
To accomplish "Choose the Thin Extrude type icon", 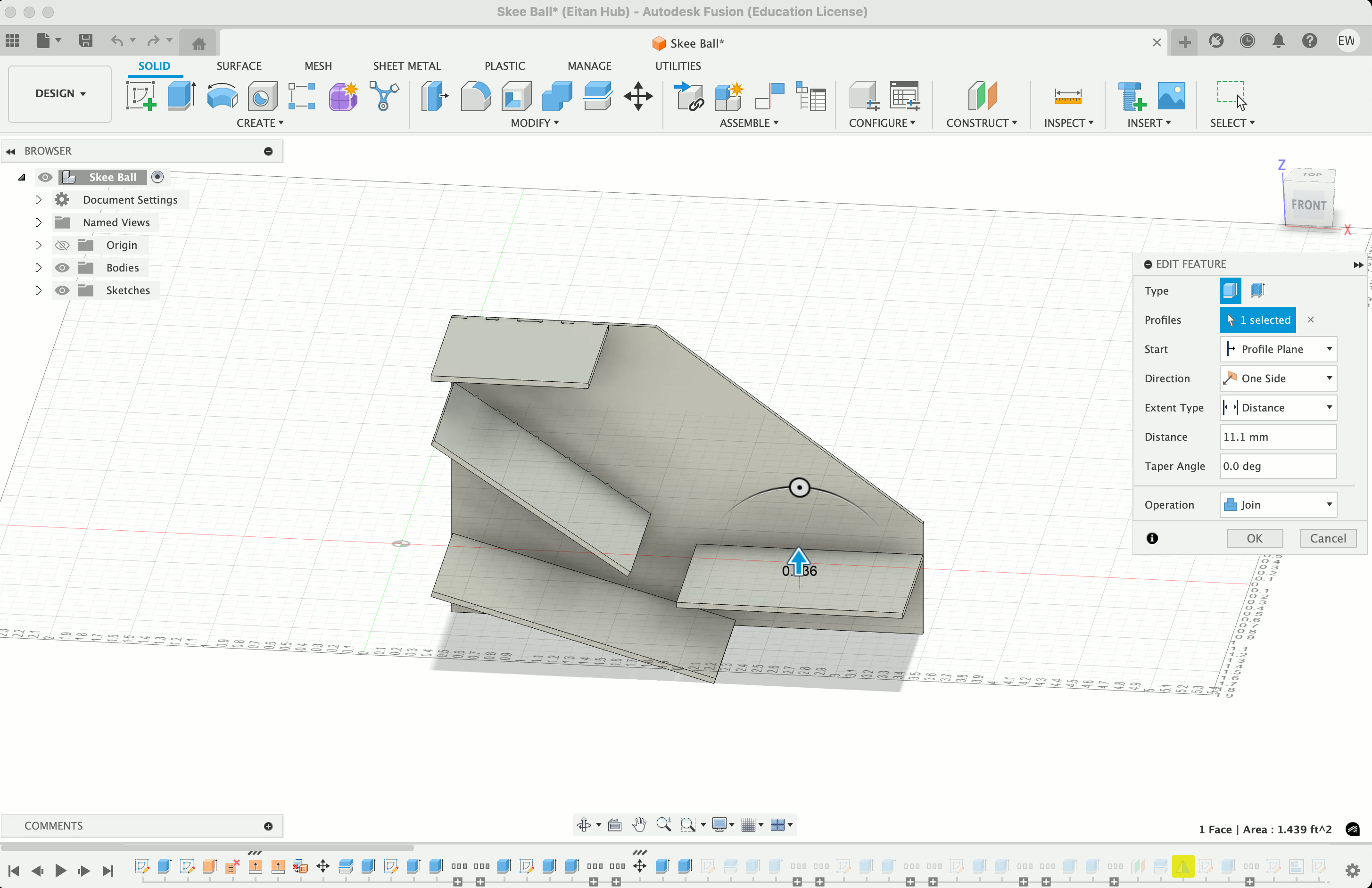I will (x=1257, y=290).
